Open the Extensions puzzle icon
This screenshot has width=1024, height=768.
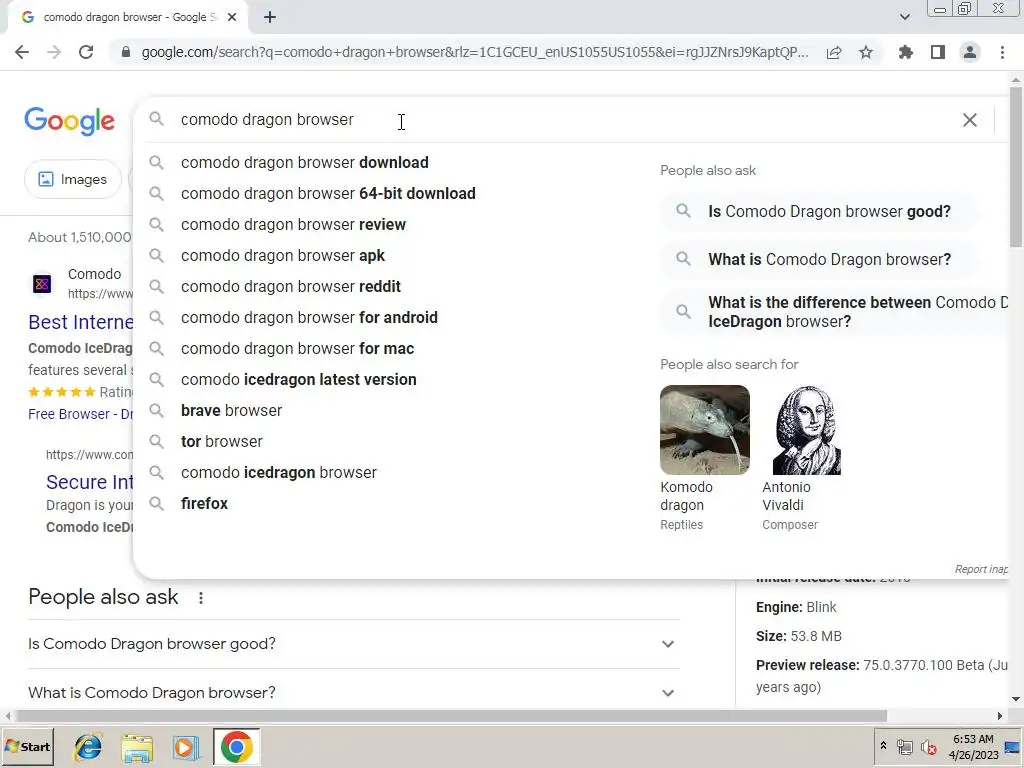tap(906, 52)
